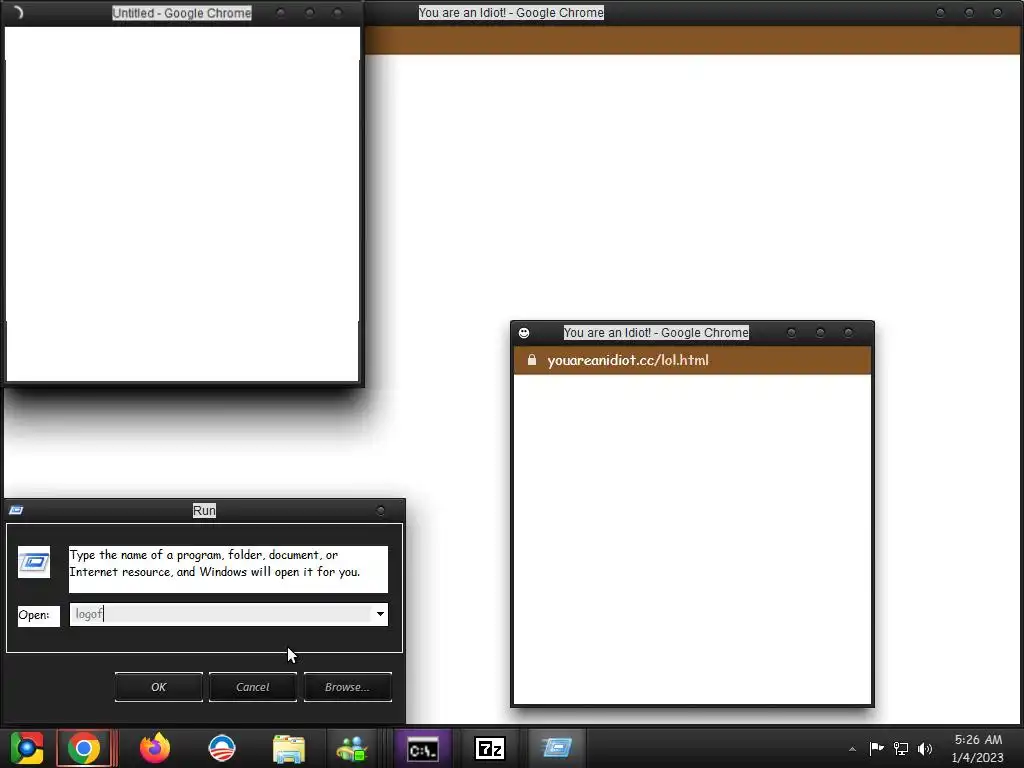Viewport: 1024px width, 768px height.
Task: Click the Run program icon beside description
Action: (34, 562)
